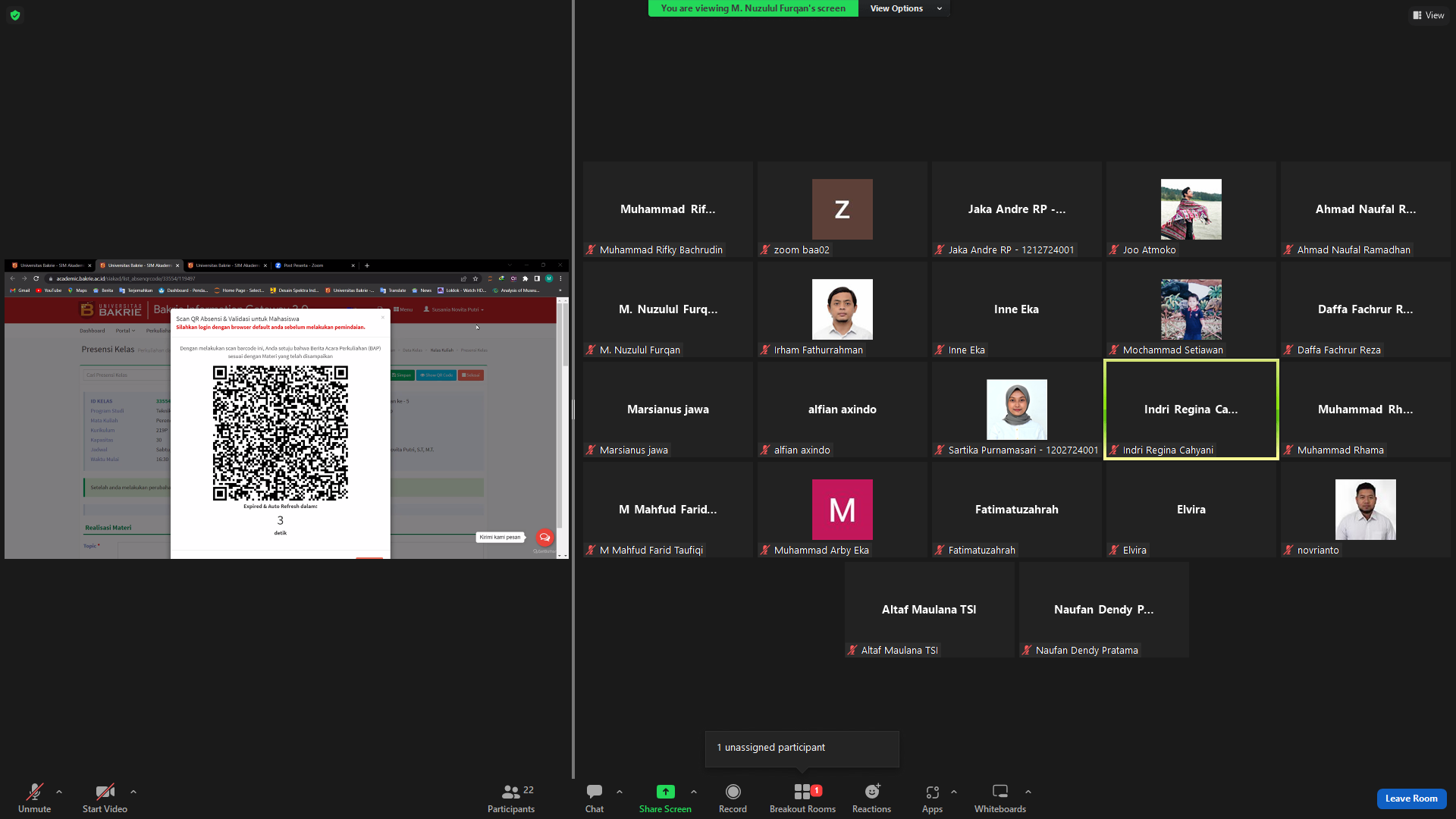This screenshot has width=1456, height=819.
Task: Open the View Options dropdown
Action: point(904,8)
